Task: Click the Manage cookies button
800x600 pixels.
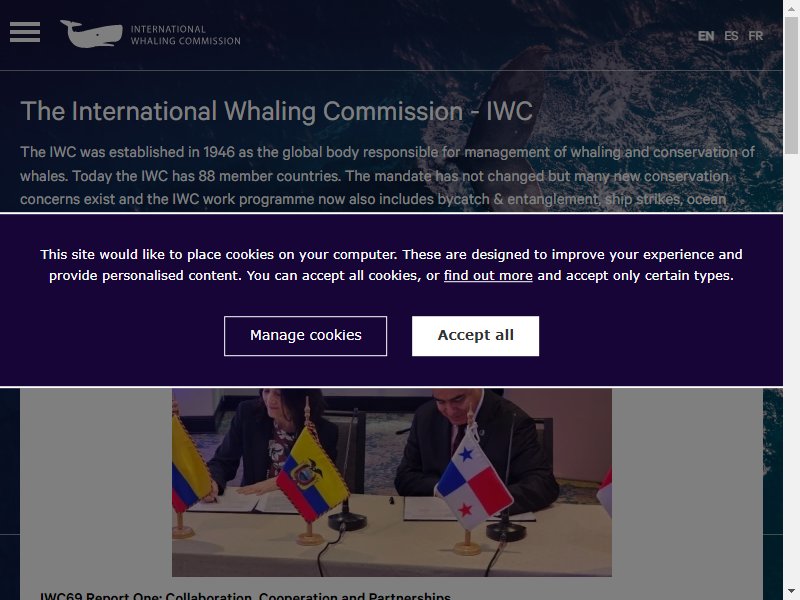Action: pyautogui.click(x=306, y=336)
